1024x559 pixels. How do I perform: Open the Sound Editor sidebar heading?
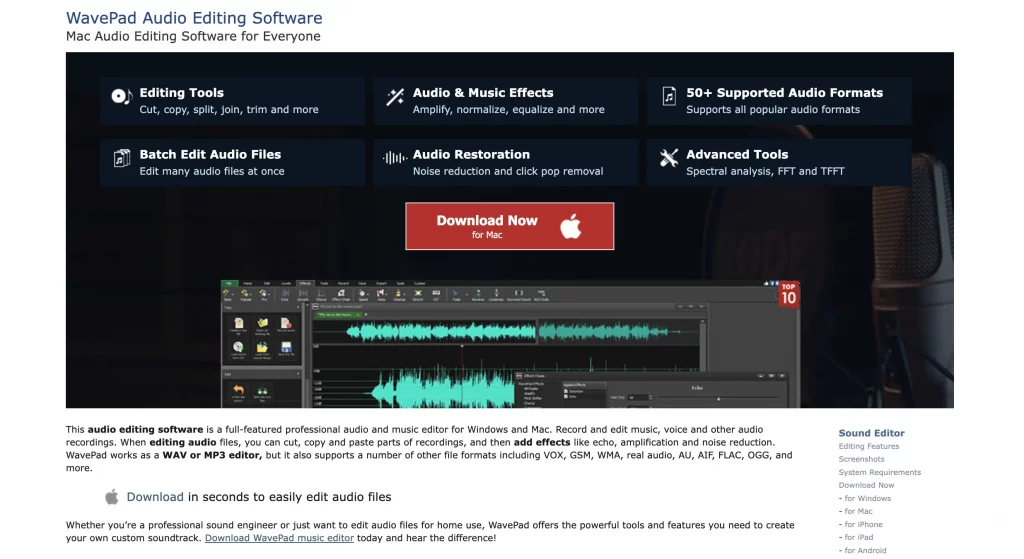(x=871, y=433)
